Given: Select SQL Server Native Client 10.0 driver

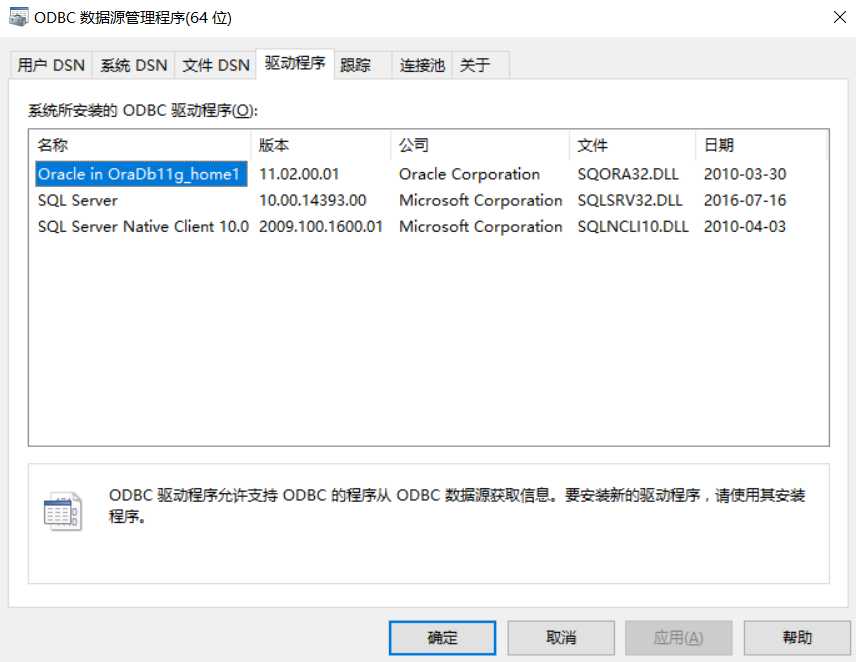Looking at the screenshot, I should coord(143,226).
